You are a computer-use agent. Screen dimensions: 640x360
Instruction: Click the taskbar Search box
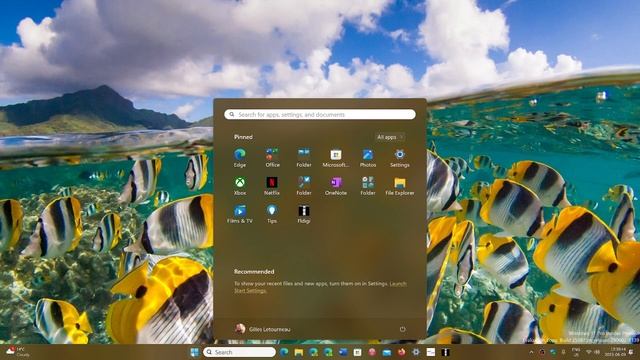[239, 352]
